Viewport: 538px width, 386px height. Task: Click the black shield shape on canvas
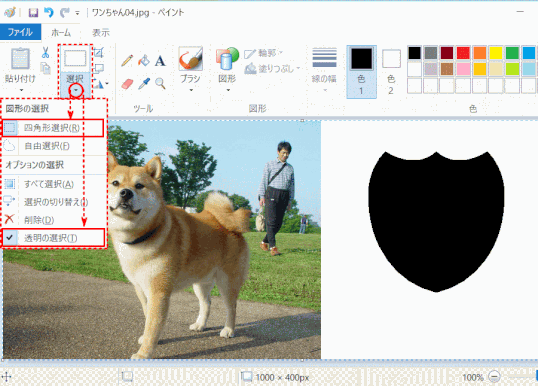(x=436, y=222)
